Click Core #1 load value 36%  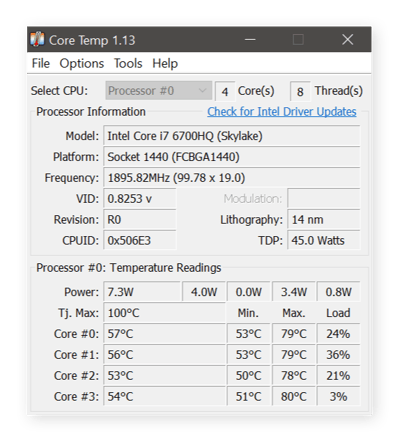[338, 355]
